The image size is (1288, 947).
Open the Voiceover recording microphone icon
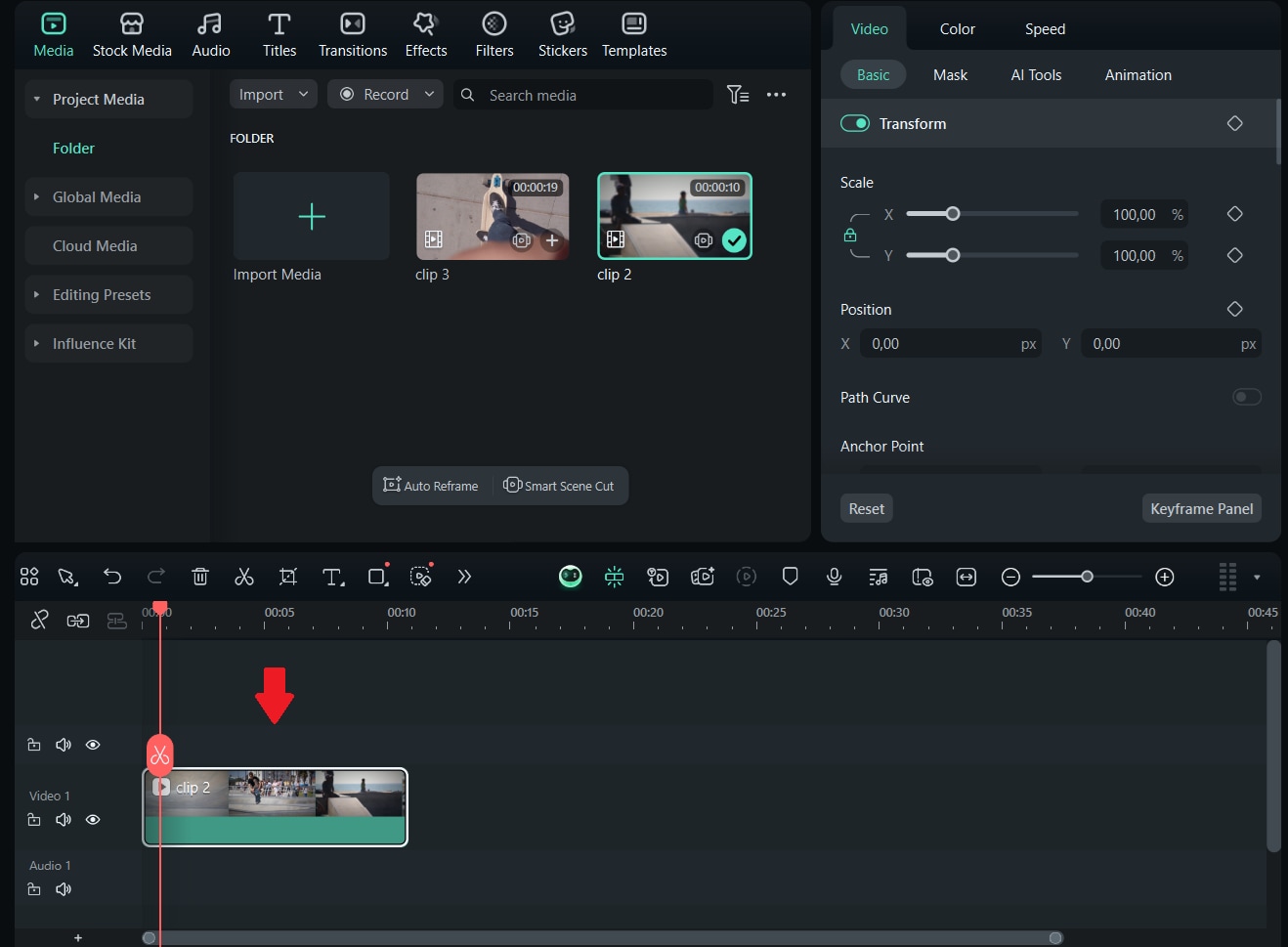point(834,577)
